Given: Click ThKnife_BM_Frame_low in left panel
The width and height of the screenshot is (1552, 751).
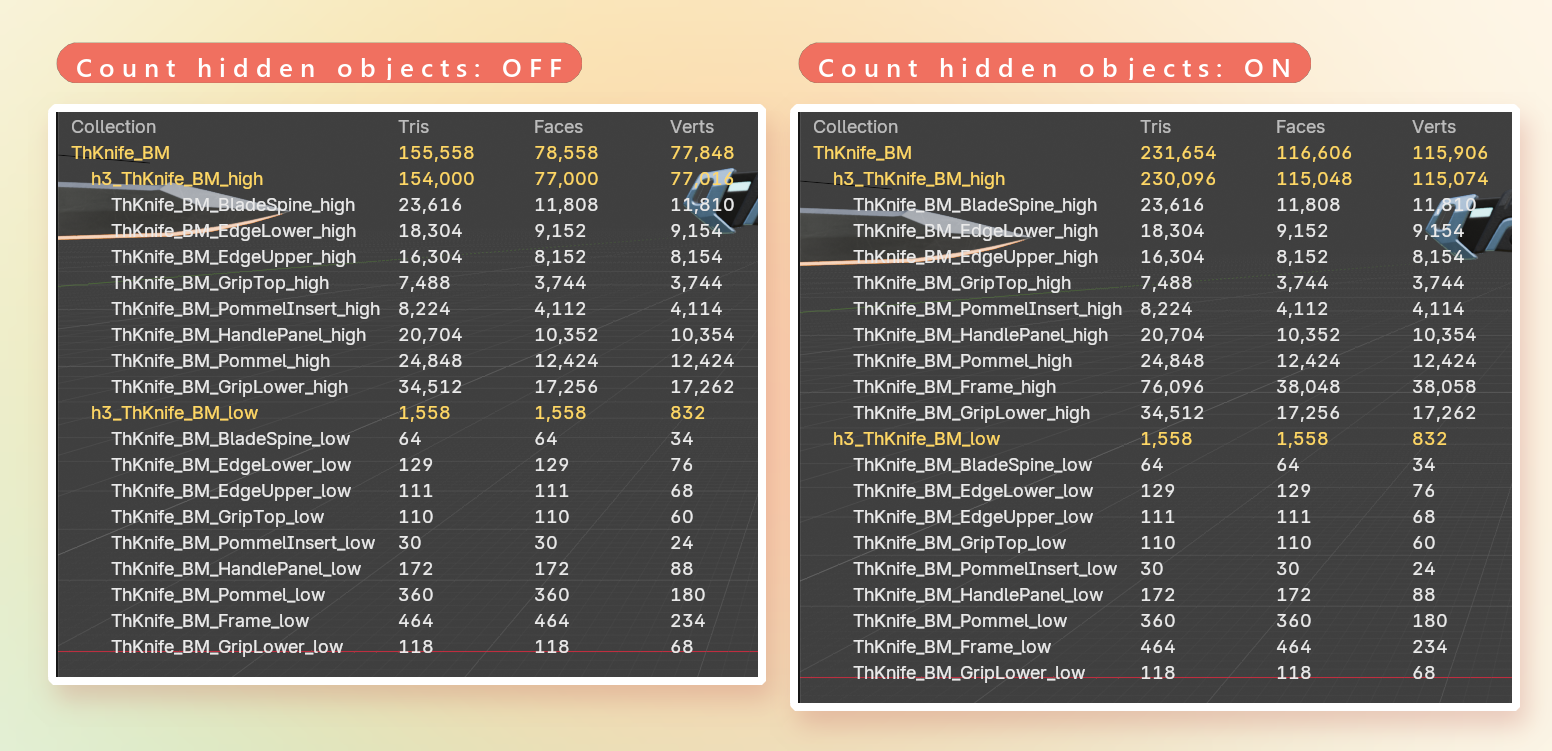Looking at the screenshot, I should [x=210, y=621].
